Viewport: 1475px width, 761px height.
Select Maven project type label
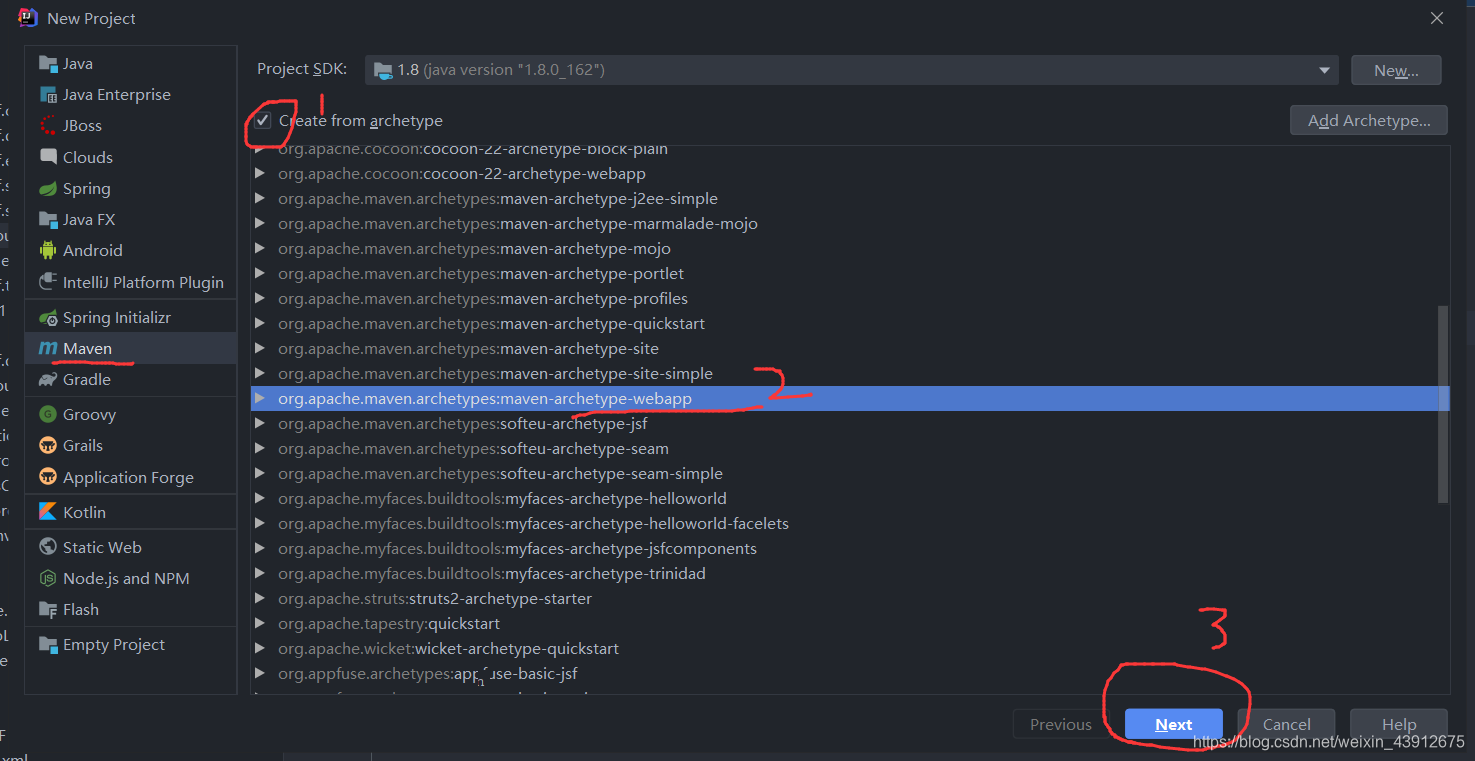[87, 348]
